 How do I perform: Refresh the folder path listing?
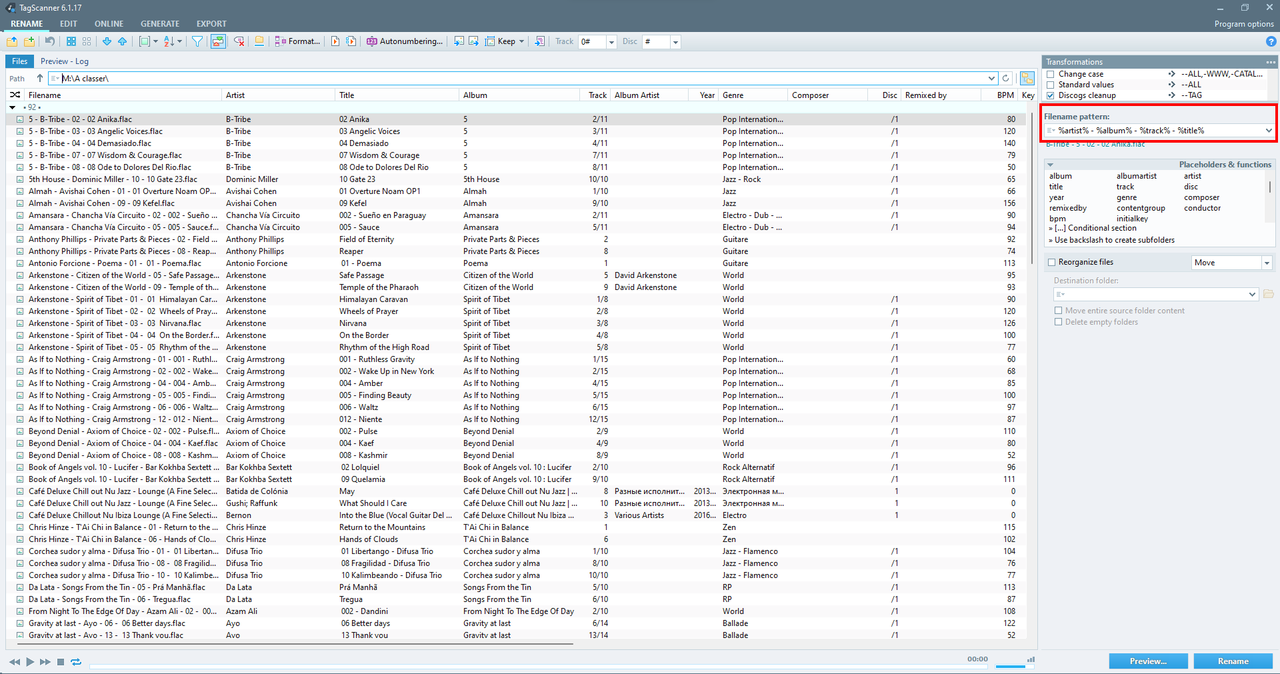pyautogui.click(x=1006, y=78)
